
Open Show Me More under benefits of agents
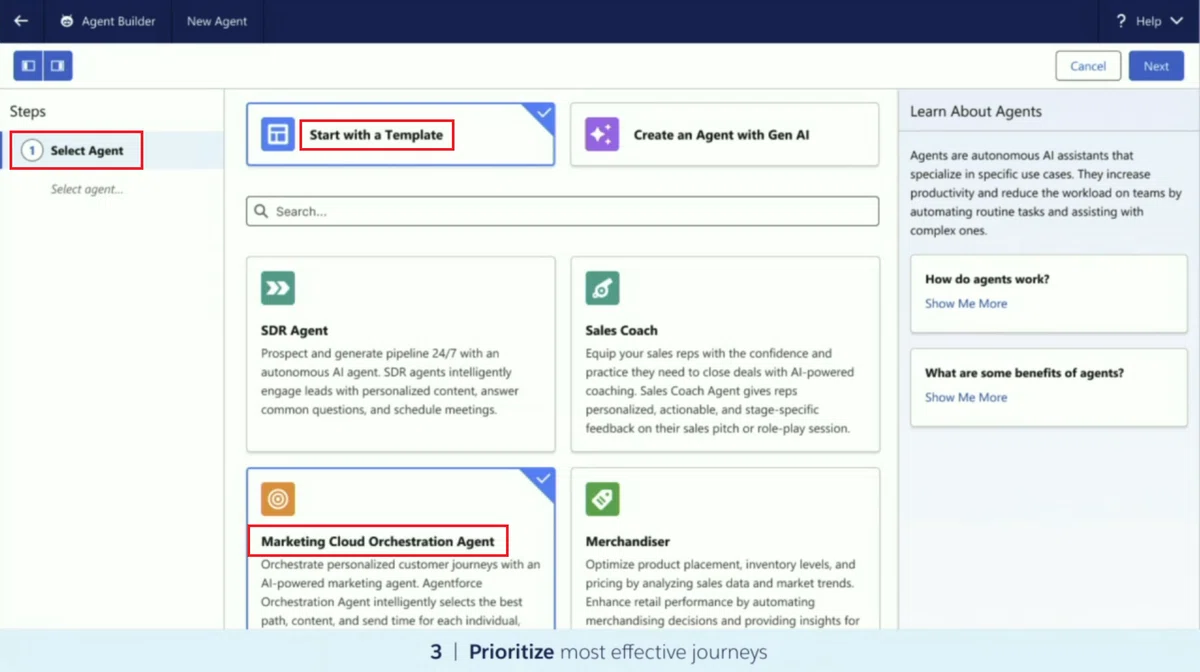[966, 397]
